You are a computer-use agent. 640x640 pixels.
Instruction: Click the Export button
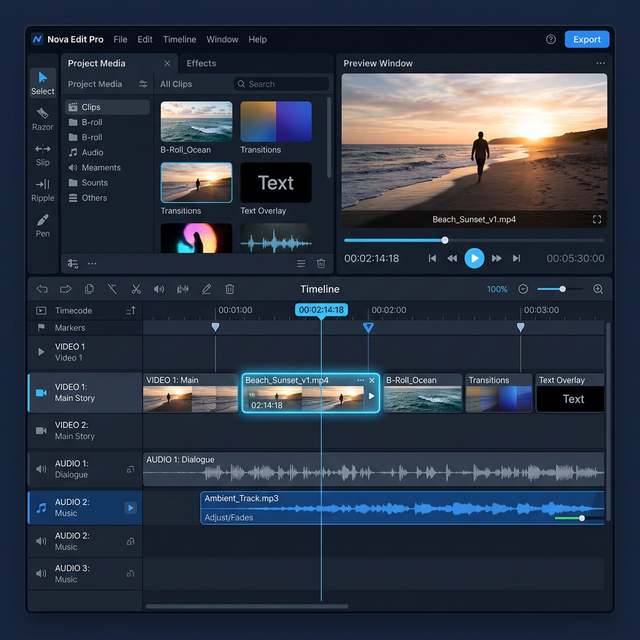pos(586,40)
